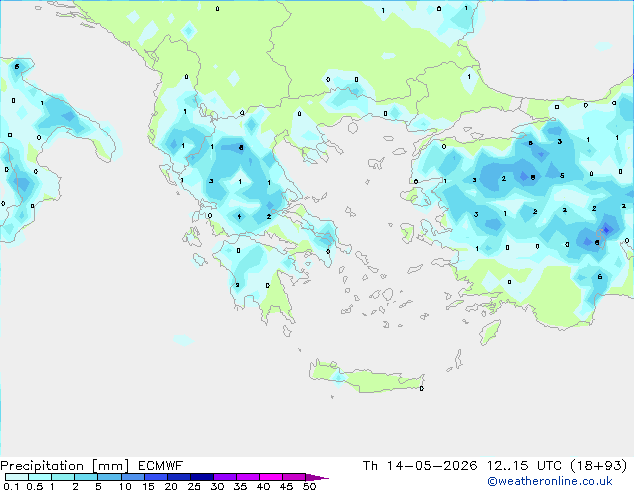This screenshot has height=490, width=634.
Task: Click the '(18+93)' forecast run label
Action: tap(599, 466)
